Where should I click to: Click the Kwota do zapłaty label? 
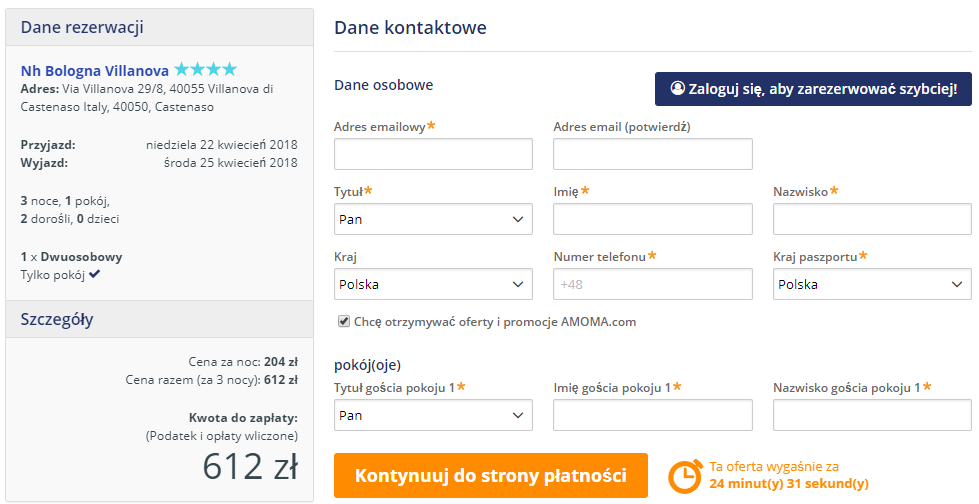[x=243, y=418]
